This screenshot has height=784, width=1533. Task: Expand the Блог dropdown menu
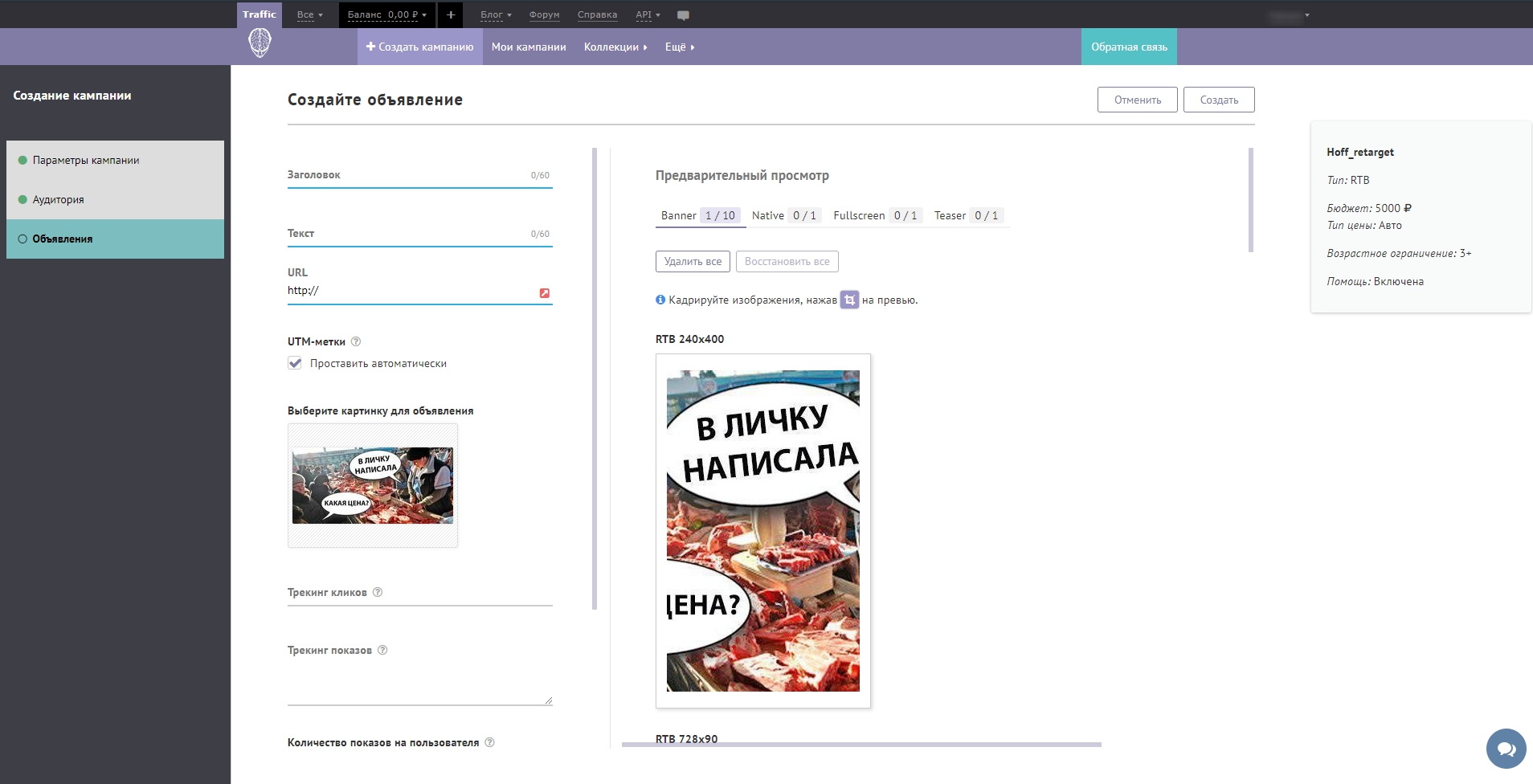tap(493, 14)
